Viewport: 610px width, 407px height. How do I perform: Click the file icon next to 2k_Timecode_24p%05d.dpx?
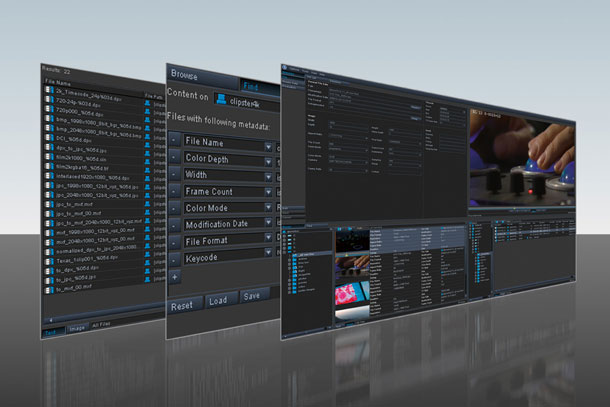tap(49, 90)
